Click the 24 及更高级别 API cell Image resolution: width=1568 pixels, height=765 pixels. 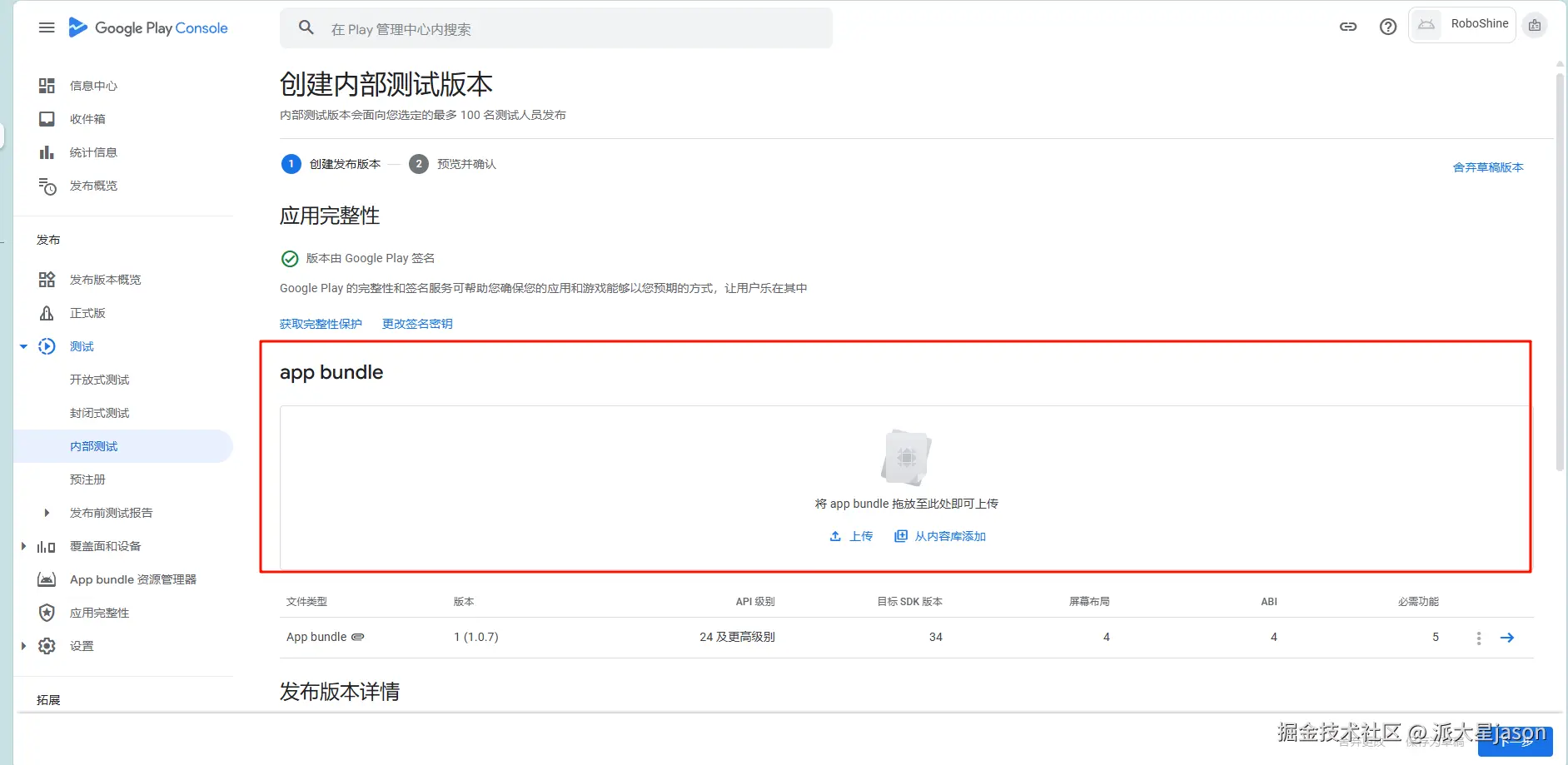737,637
